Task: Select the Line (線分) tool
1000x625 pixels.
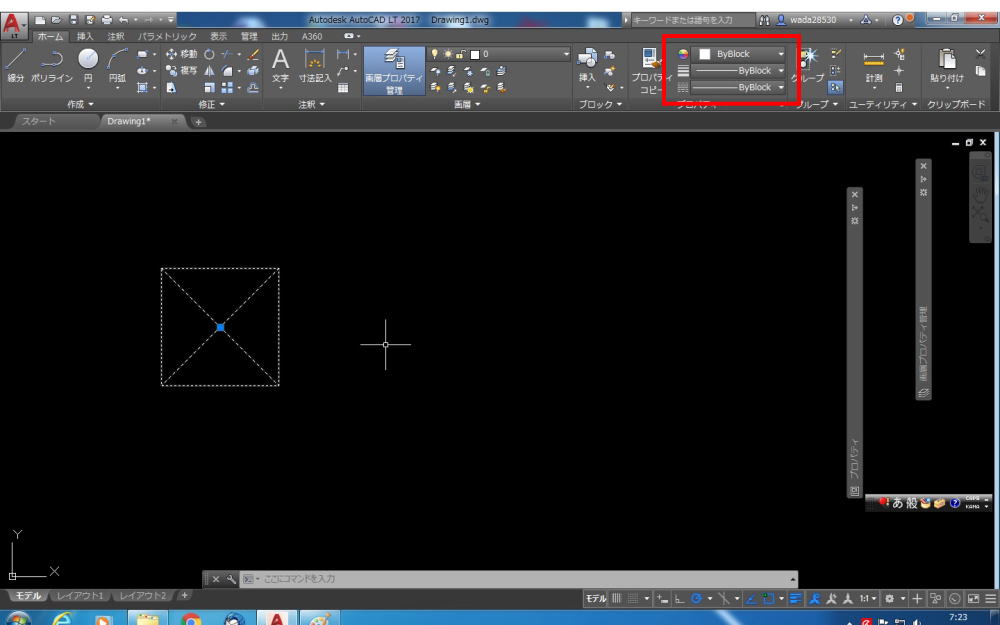Action: click(16, 65)
